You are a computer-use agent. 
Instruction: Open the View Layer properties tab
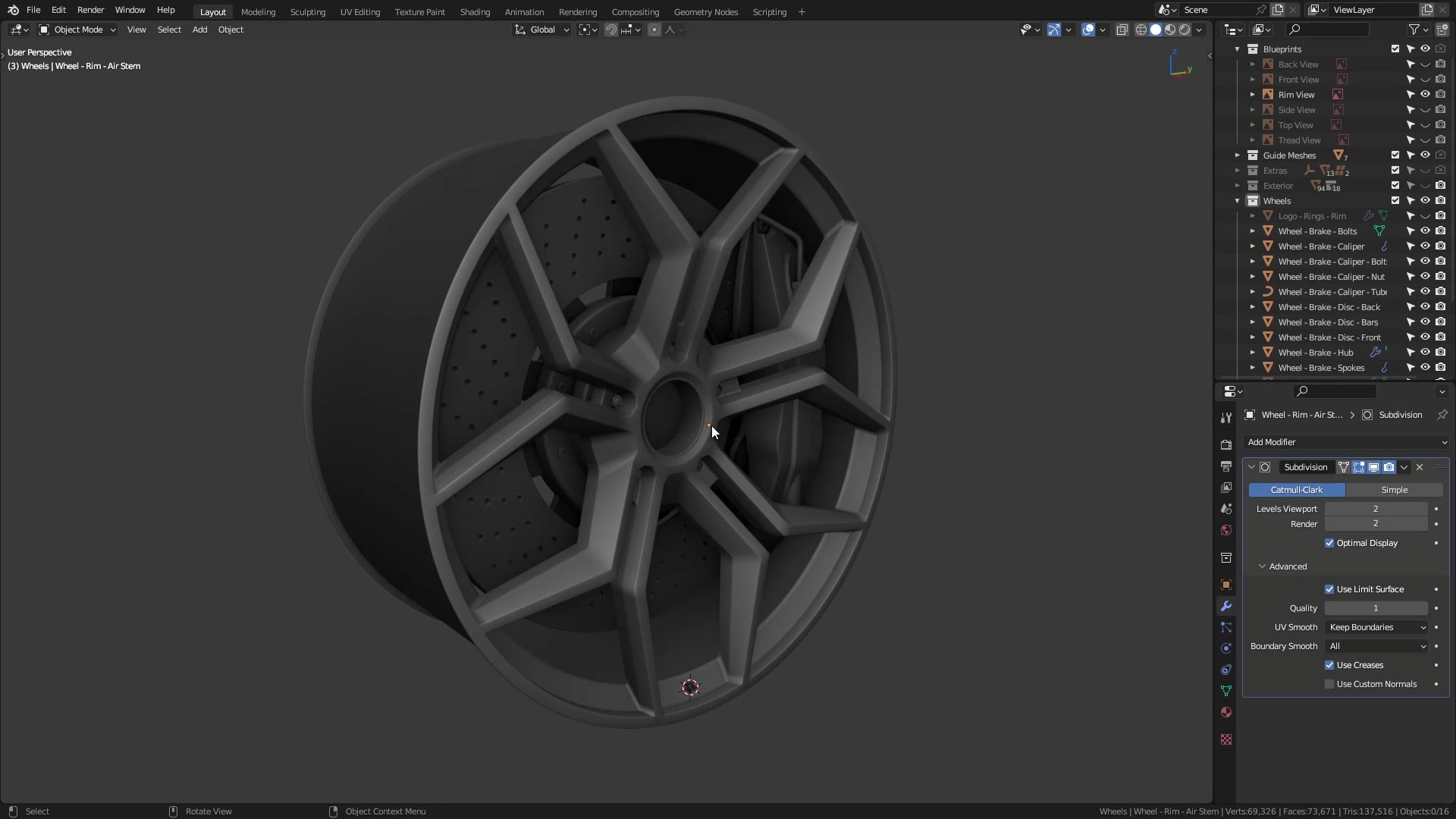(1226, 488)
